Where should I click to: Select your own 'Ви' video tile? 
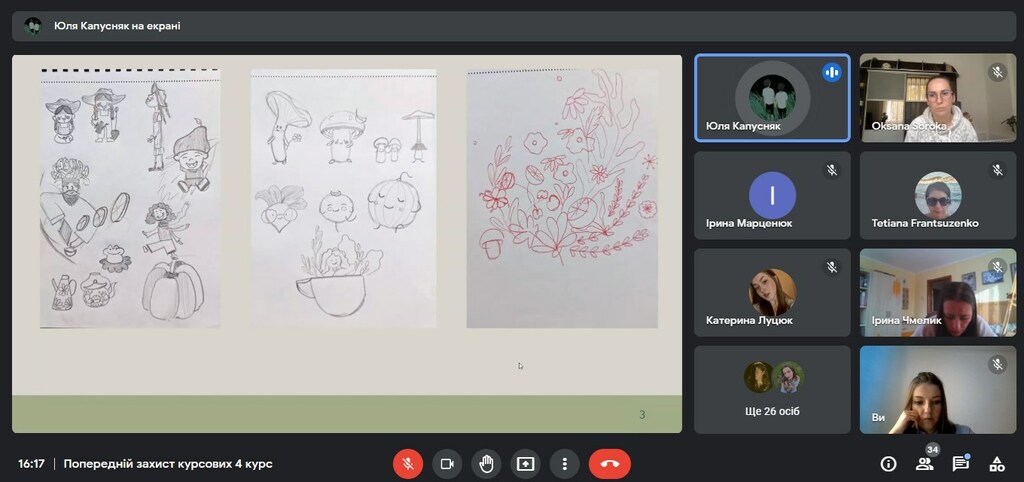click(x=938, y=390)
